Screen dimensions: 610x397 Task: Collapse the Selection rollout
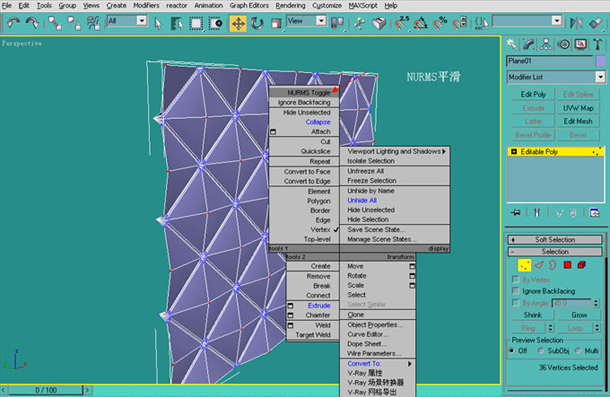click(555, 252)
